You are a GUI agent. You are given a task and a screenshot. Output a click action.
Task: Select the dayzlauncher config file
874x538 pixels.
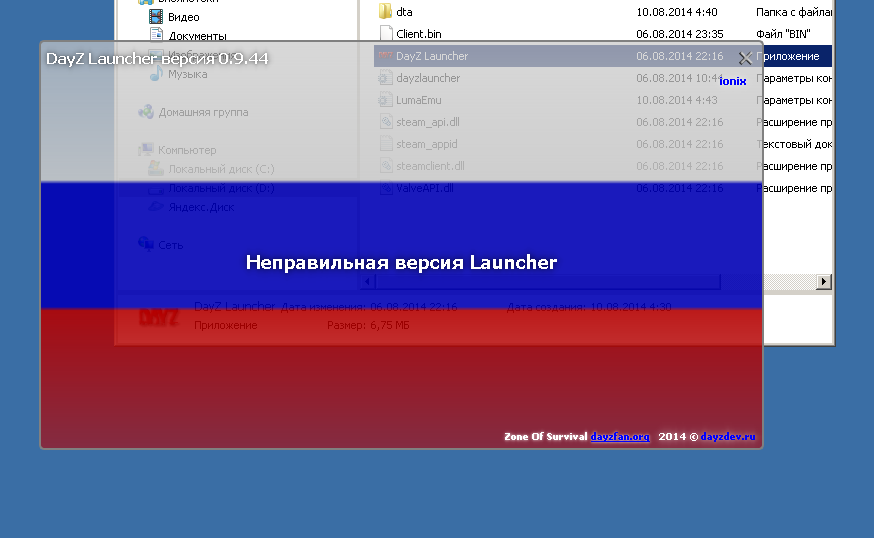(428, 78)
